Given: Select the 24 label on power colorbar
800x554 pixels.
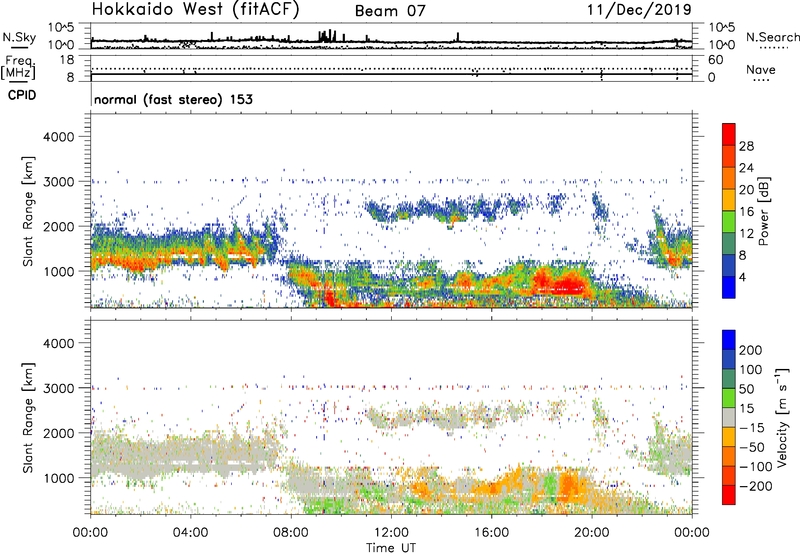Looking at the screenshot, I should point(746,168).
